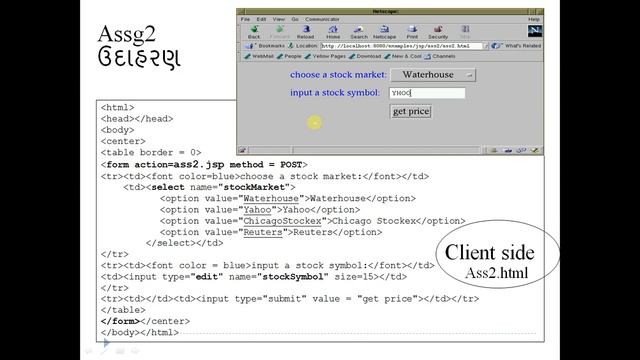Open the Location URL history dropdown arrow
The image size is (640, 360).
tap(486, 46)
